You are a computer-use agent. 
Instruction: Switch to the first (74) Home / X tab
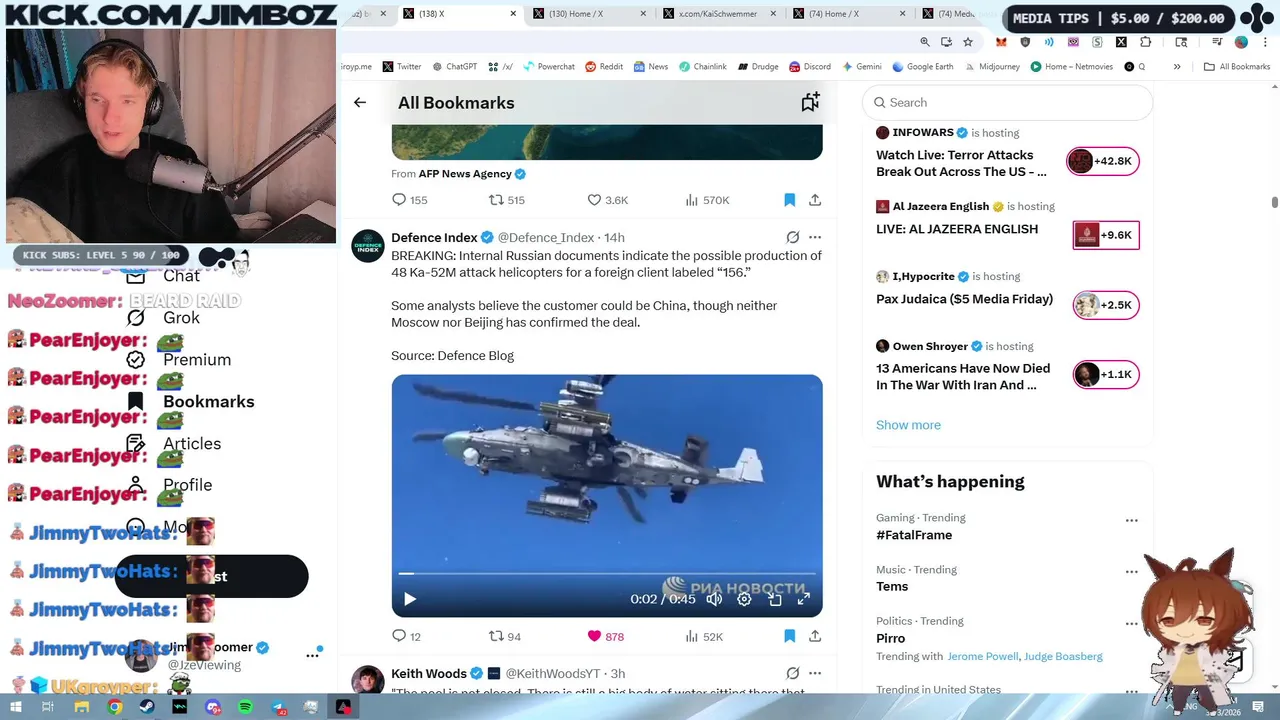tap(850, 14)
